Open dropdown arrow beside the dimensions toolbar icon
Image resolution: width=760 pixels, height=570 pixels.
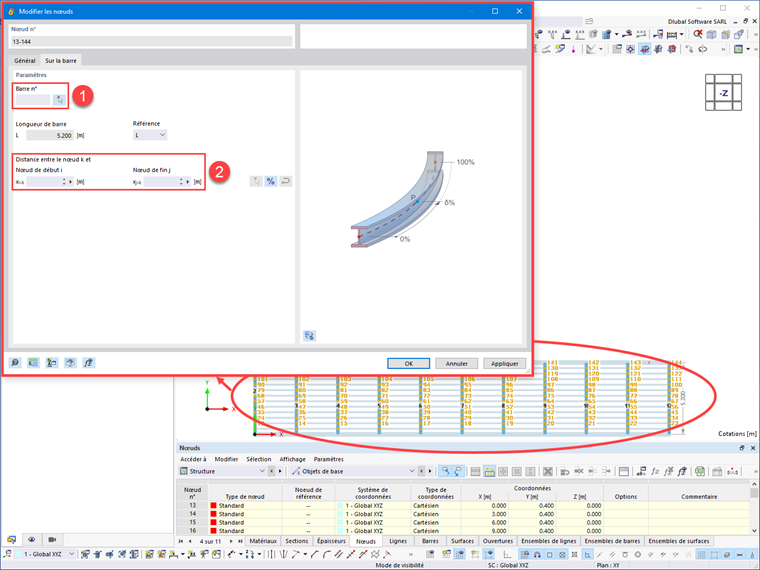click(681, 34)
